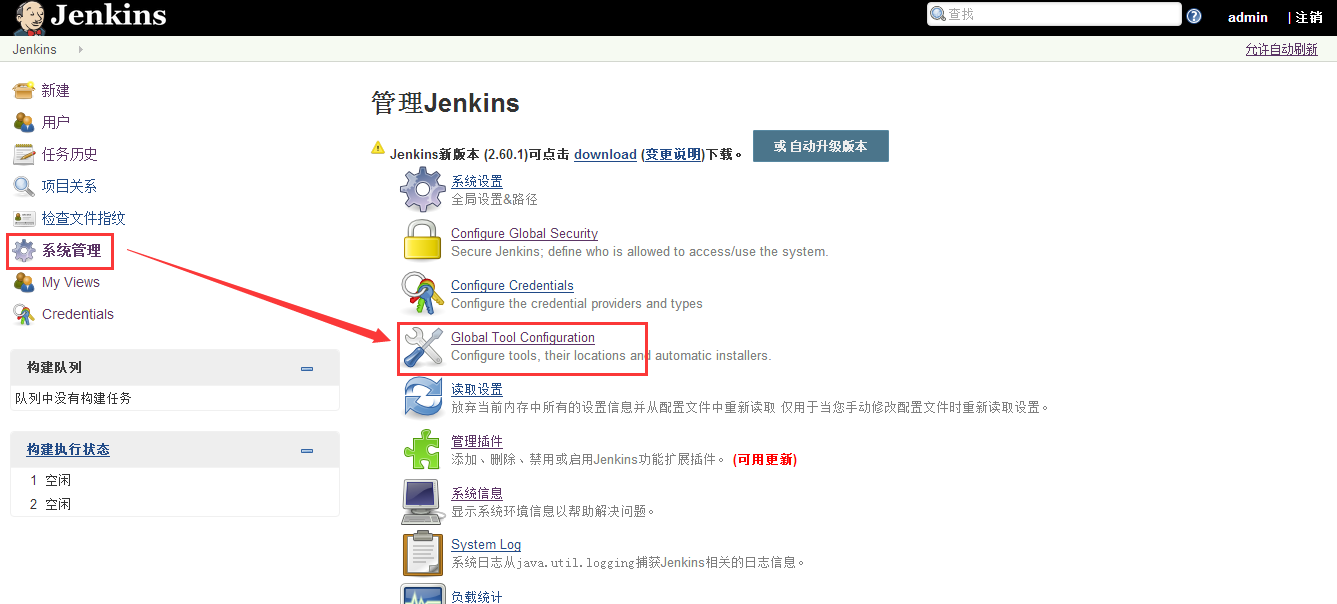Collapse the 构建执行状态 panel
Image resolution: width=1337 pixels, height=604 pixels.
pos(308,450)
